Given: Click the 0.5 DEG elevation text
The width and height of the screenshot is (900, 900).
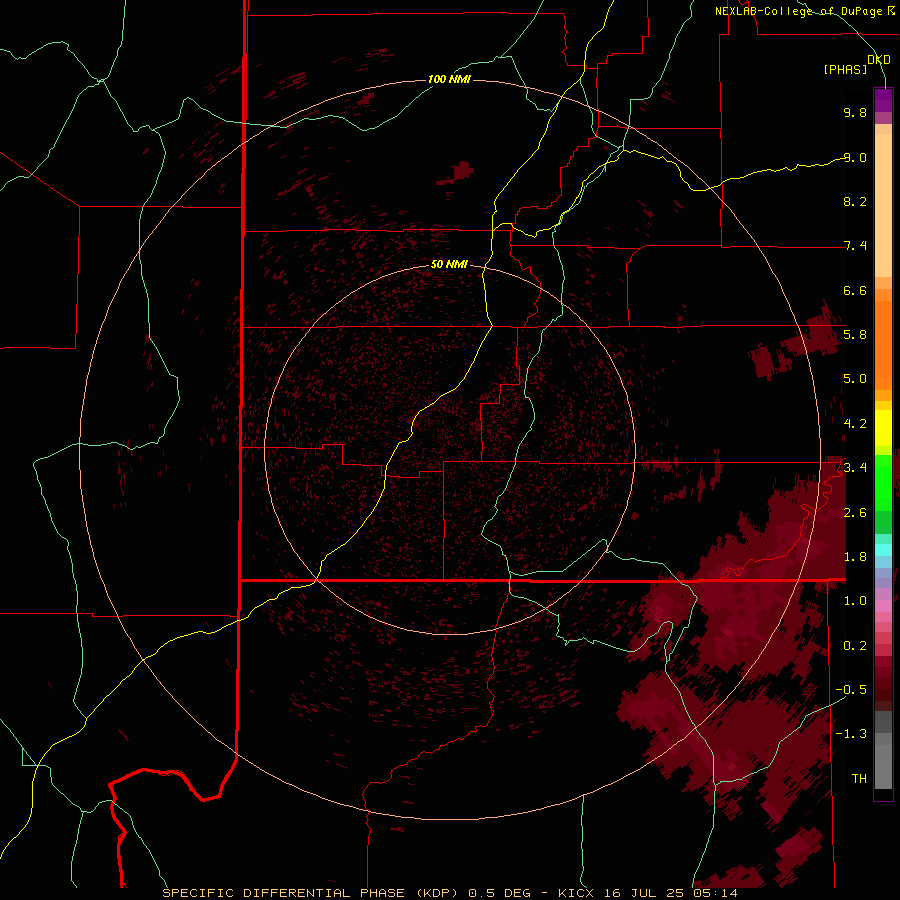Looking at the screenshot, I should pos(499,893).
